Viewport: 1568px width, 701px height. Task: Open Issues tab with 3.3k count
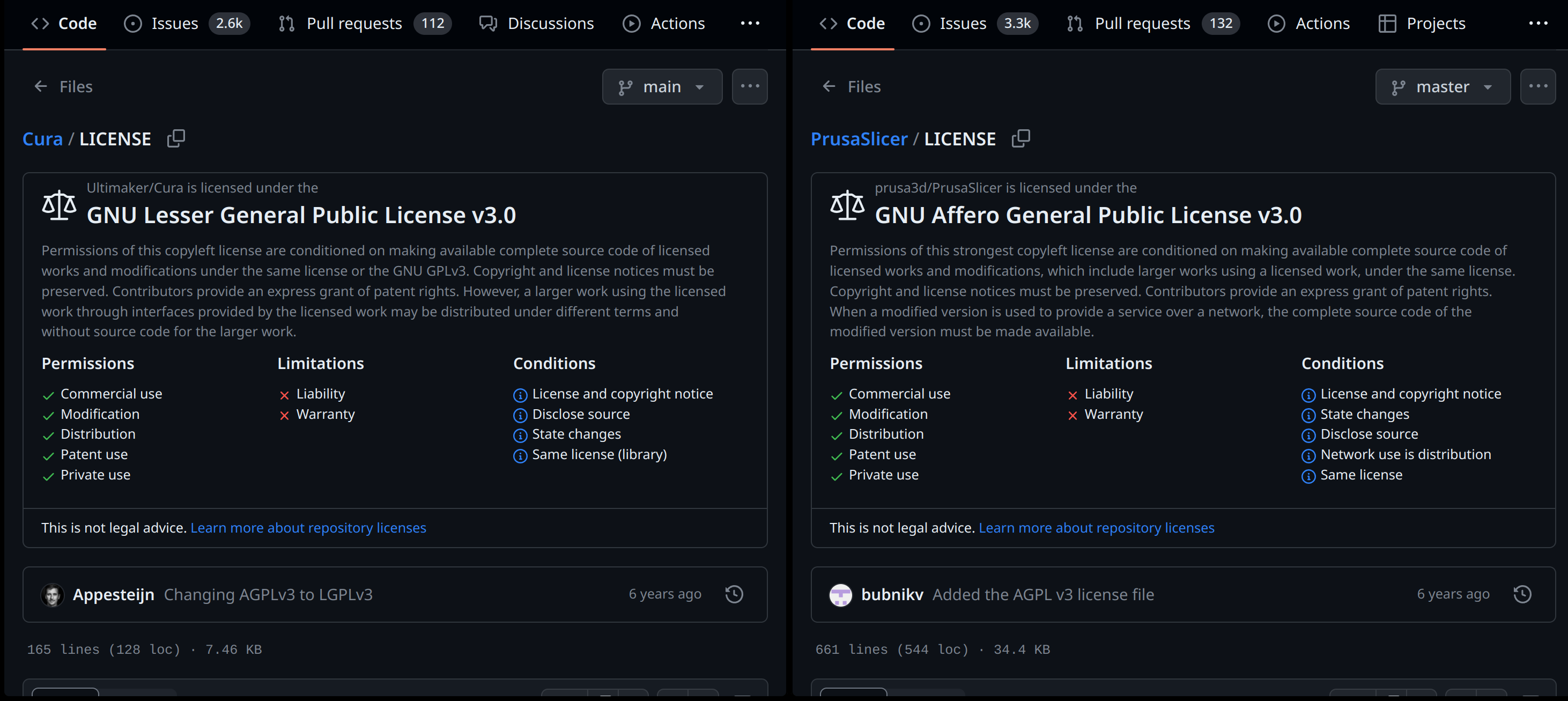tap(974, 23)
